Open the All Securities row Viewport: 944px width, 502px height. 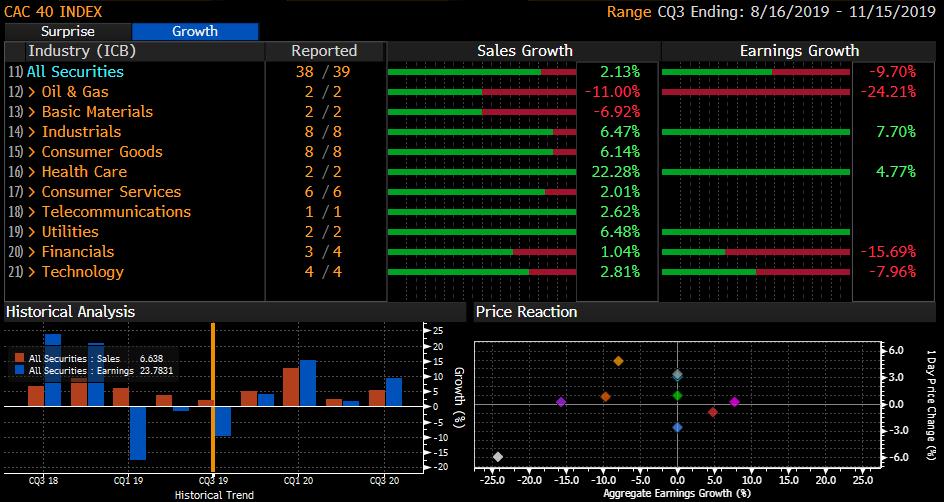coord(75,72)
